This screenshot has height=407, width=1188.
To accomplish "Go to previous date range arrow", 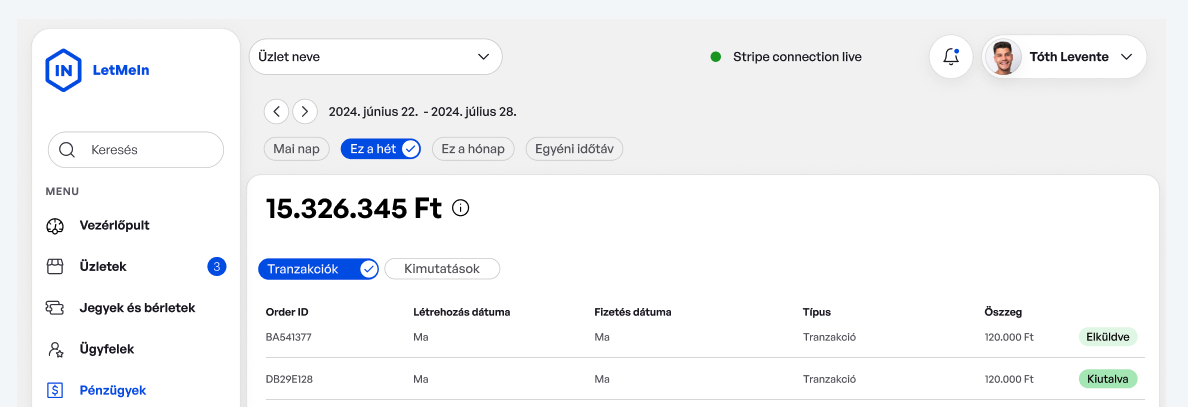I will (277, 111).
